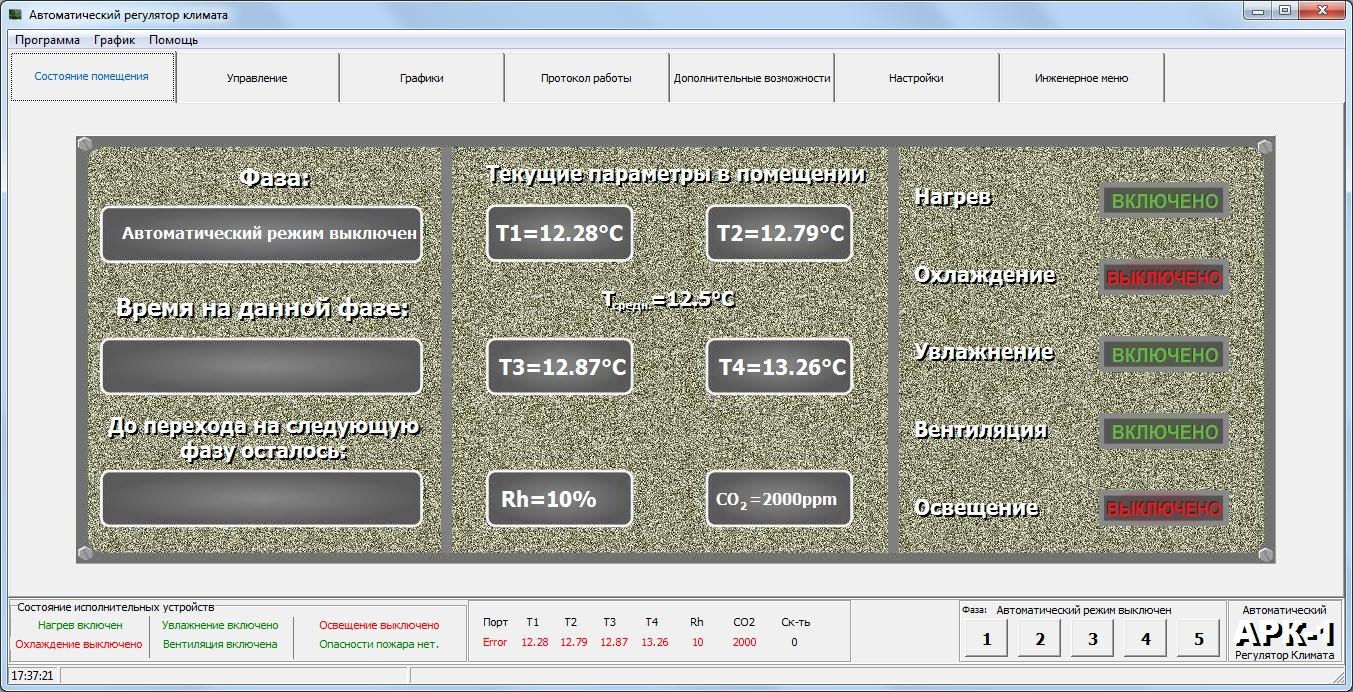Toggle the Освещение ВЫКЛЮЧЕНО indicator
The height and width of the screenshot is (692, 1353).
(x=1165, y=509)
